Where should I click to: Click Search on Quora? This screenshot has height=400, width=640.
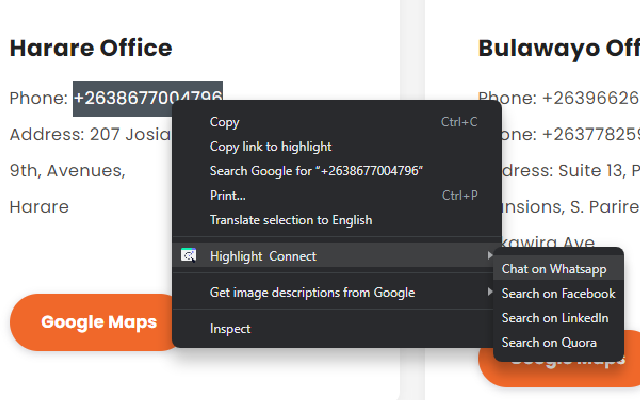(x=549, y=342)
